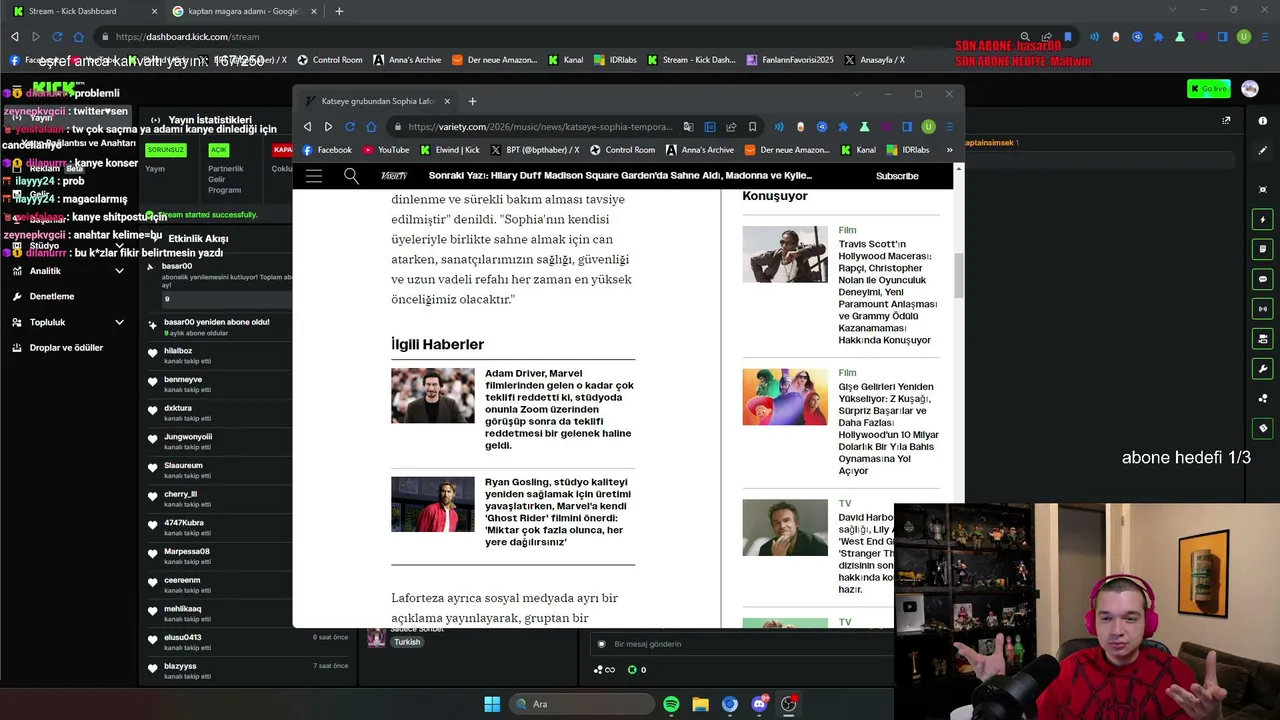Open Anasayfa / X bookmark
This screenshot has height=720, width=1280.
(x=874, y=60)
